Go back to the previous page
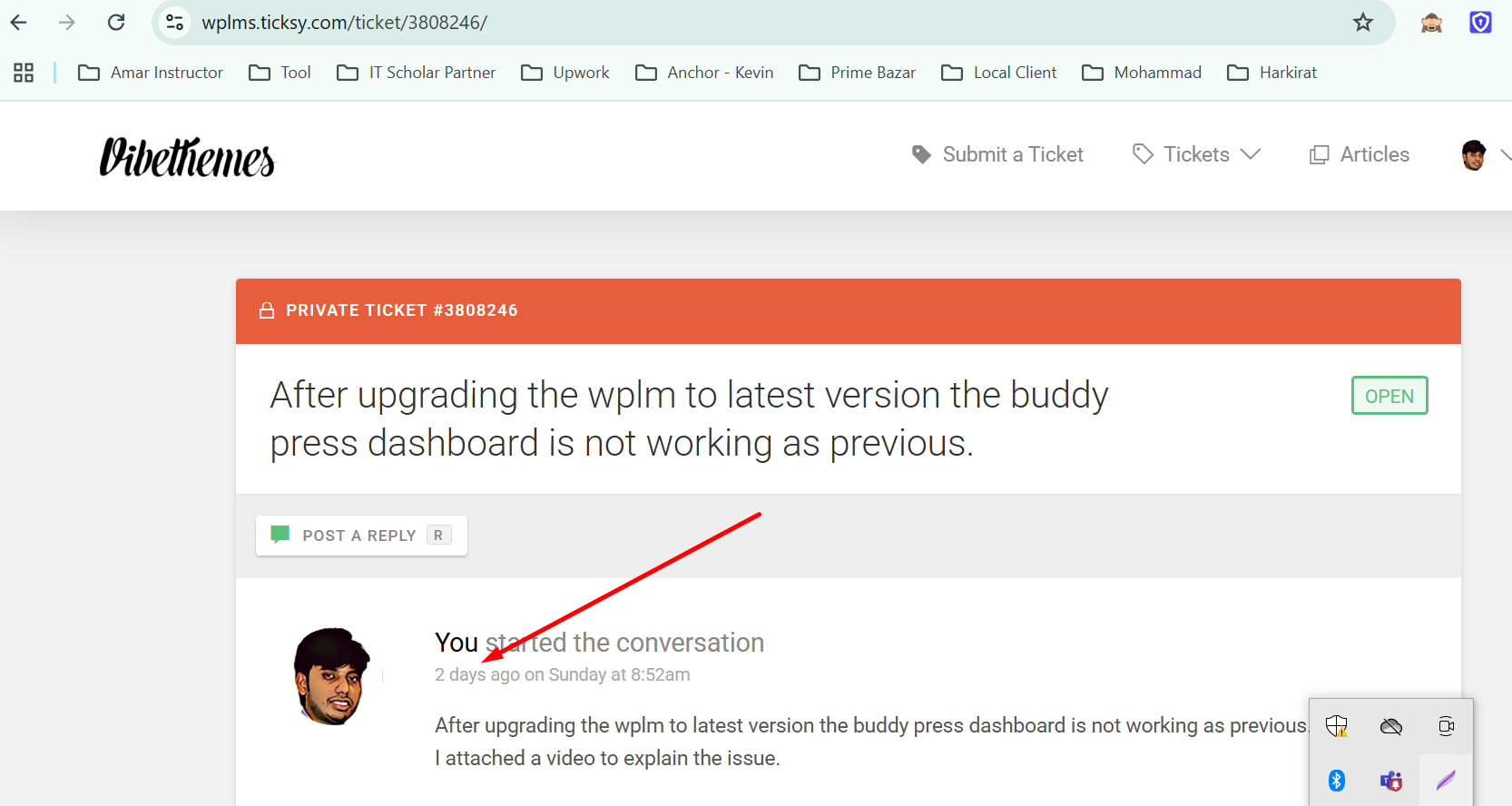1512x806 pixels. click(x=19, y=22)
